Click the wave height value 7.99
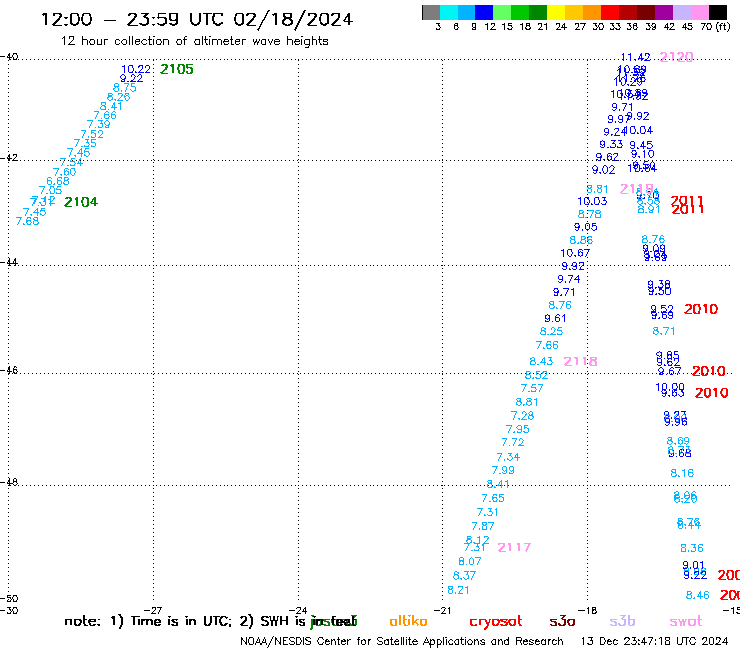This screenshot has width=740, height=650. 503,471
